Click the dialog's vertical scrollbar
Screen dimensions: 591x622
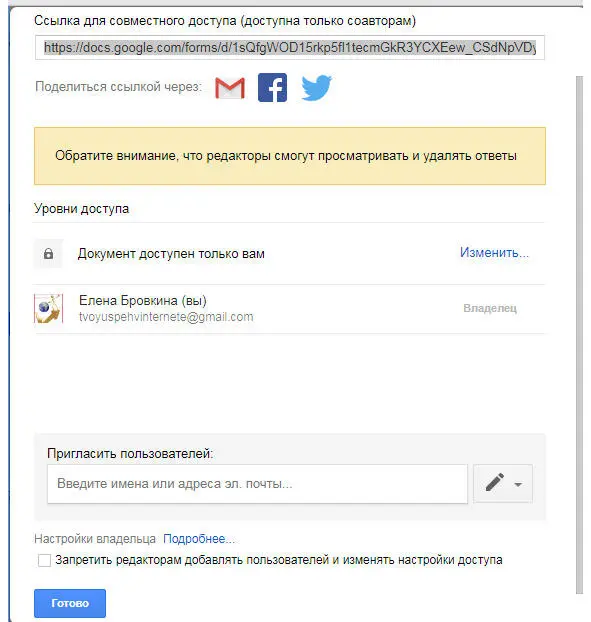tap(579, 334)
